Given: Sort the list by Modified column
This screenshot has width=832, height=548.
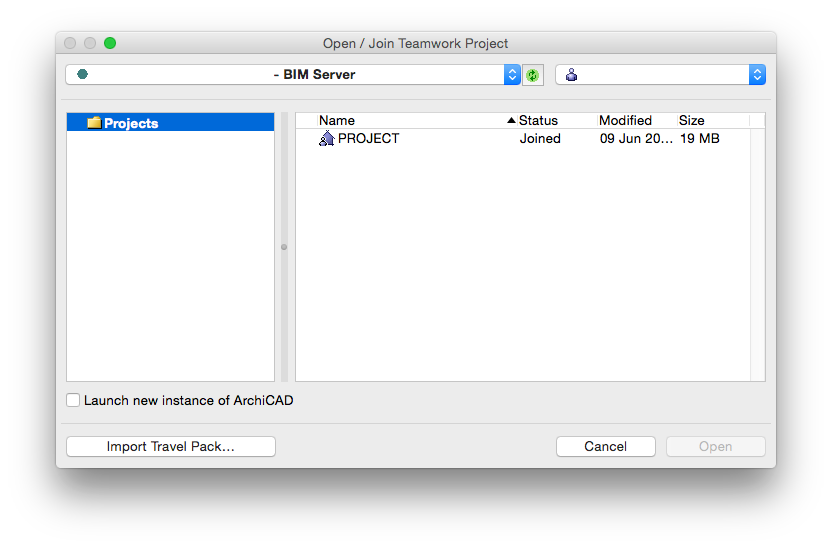Looking at the screenshot, I should [638, 120].
